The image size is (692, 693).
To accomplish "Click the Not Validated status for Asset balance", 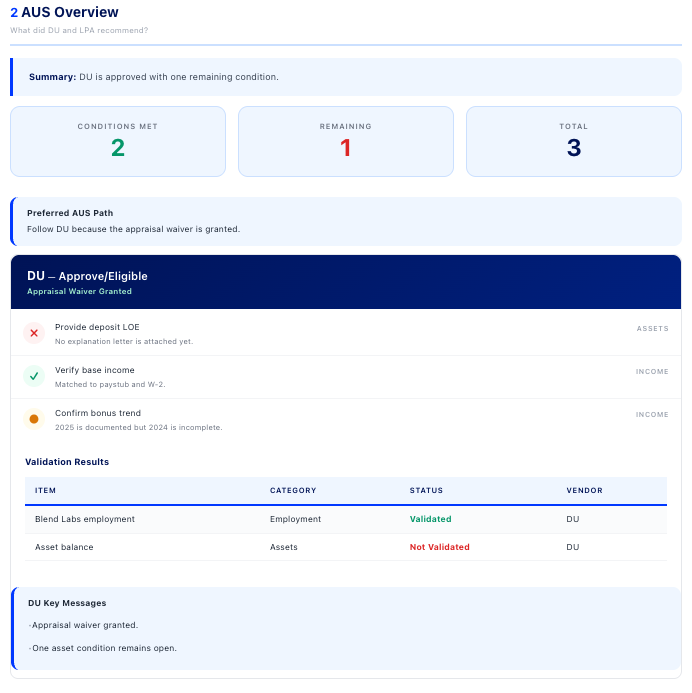I will pyautogui.click(x=439, y=547).
